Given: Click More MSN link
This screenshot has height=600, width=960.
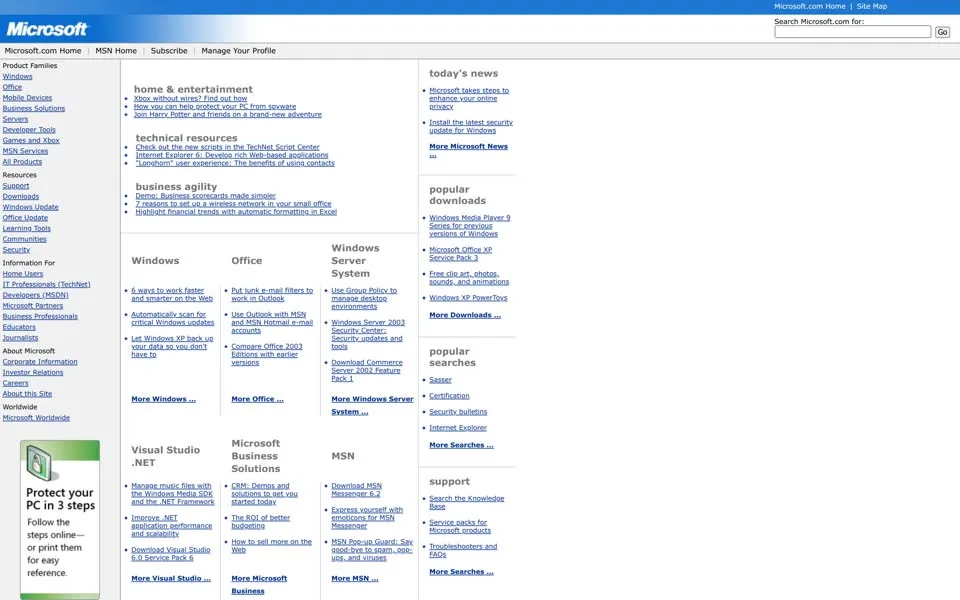Looking at the screenshot, I should 354,579.
